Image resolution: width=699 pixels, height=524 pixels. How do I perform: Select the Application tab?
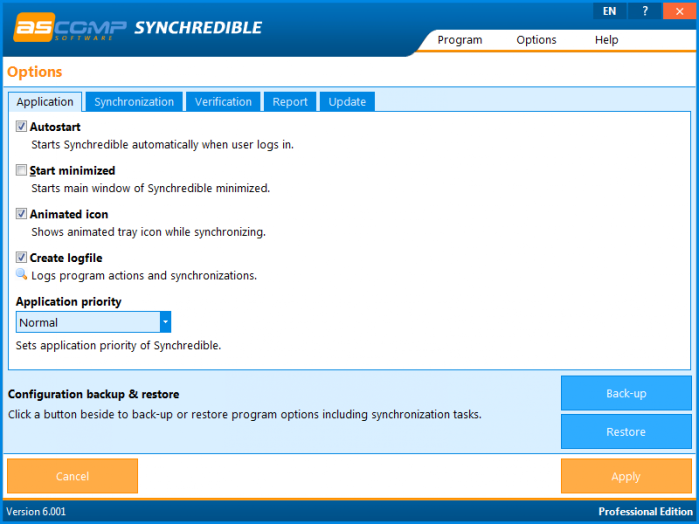click(x=45, y=102)
